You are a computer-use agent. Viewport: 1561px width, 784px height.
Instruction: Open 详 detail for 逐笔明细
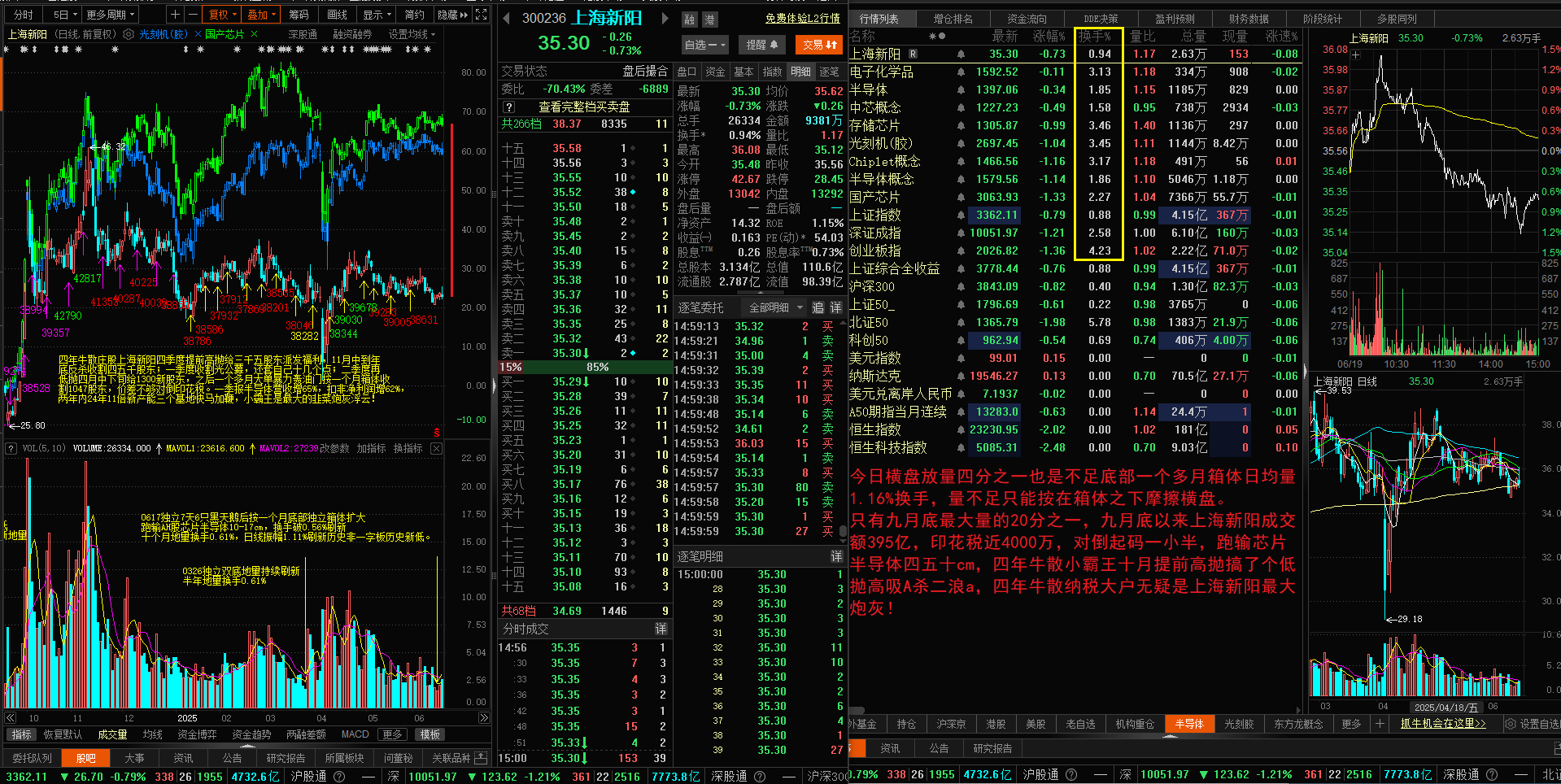coord(836,556)
